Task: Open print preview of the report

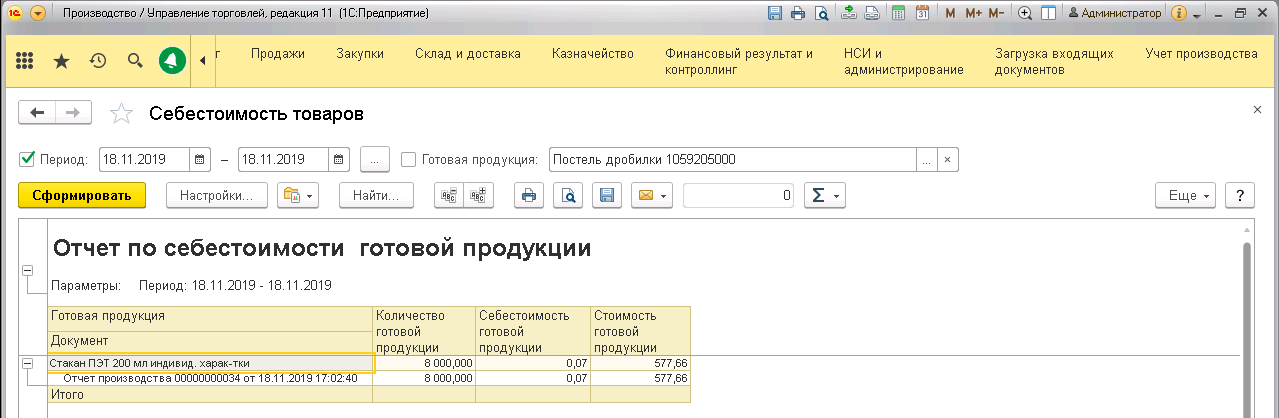Action: (x=567, y=196)
